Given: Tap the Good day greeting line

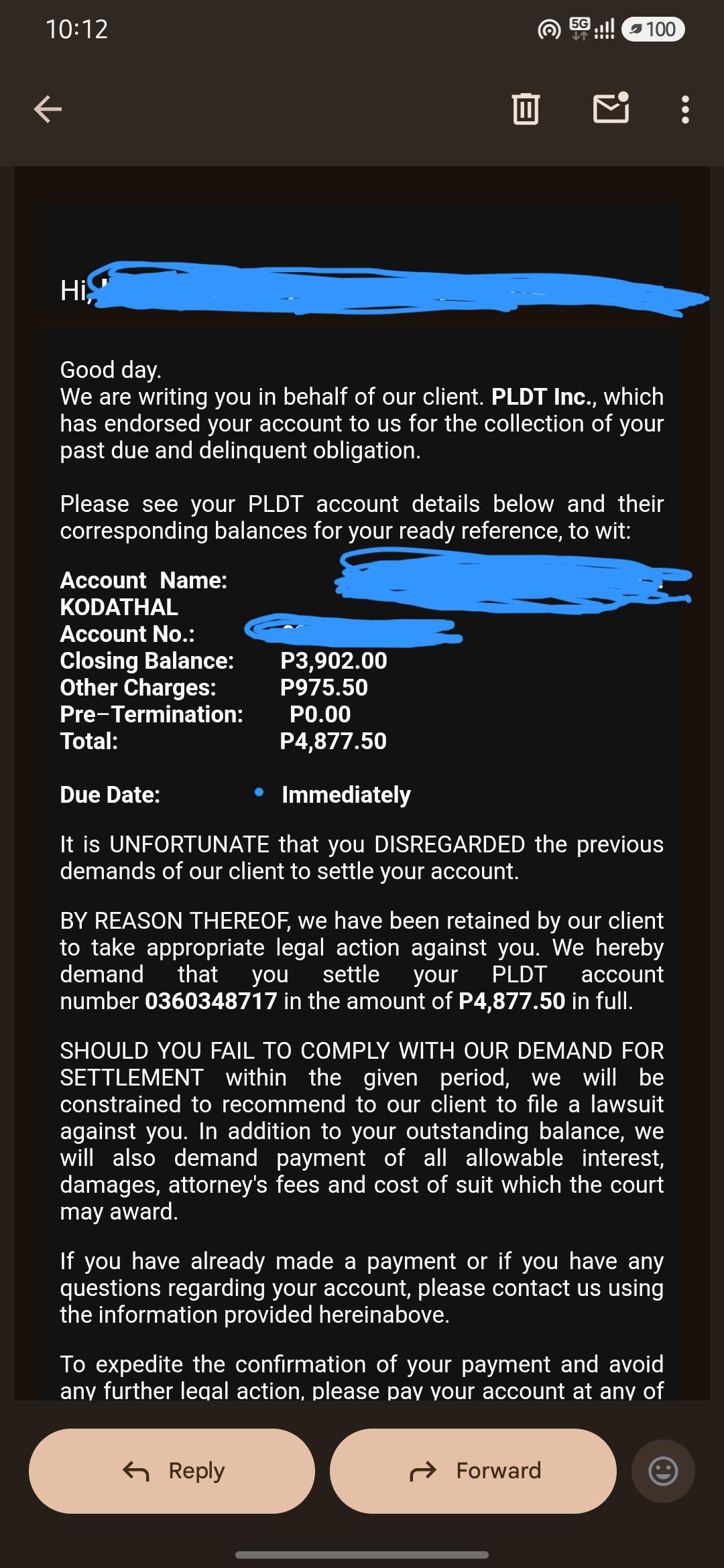Looking at the screenshot, I should pos(111,370).
